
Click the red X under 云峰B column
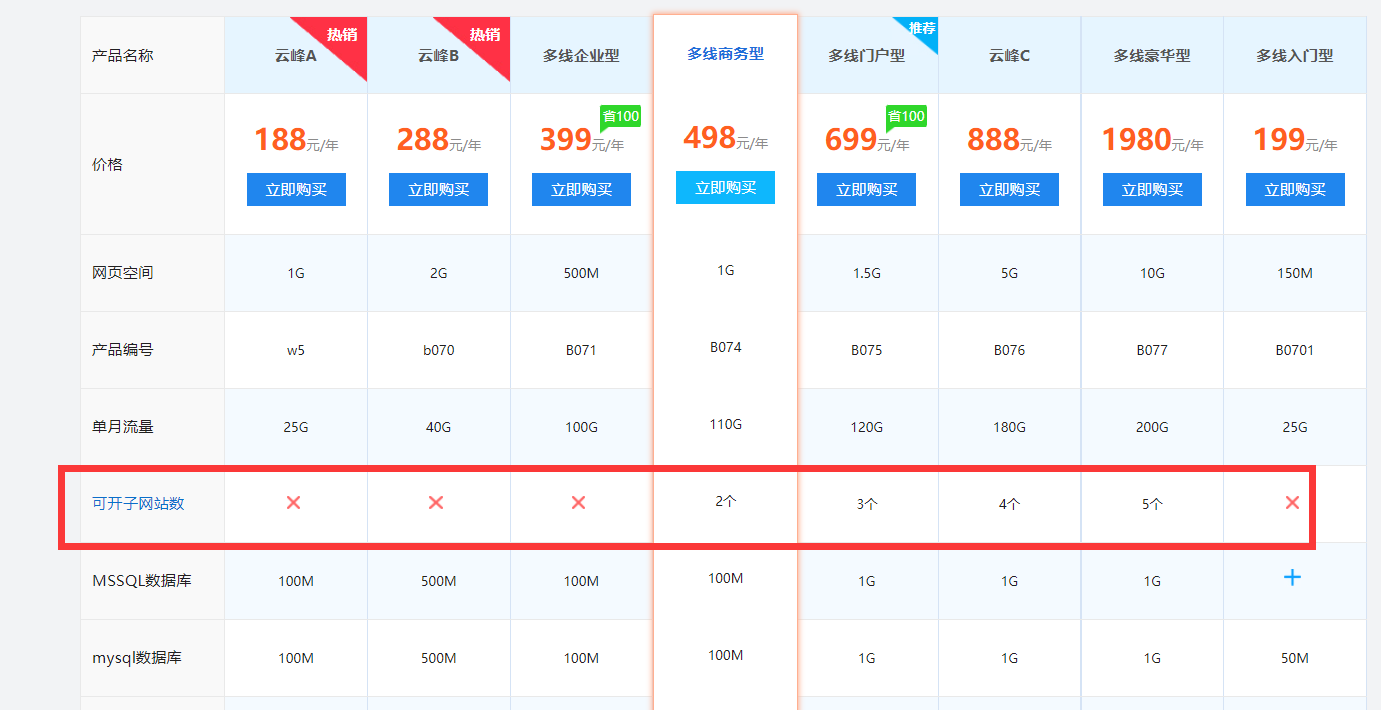click(x=436, y=503)
